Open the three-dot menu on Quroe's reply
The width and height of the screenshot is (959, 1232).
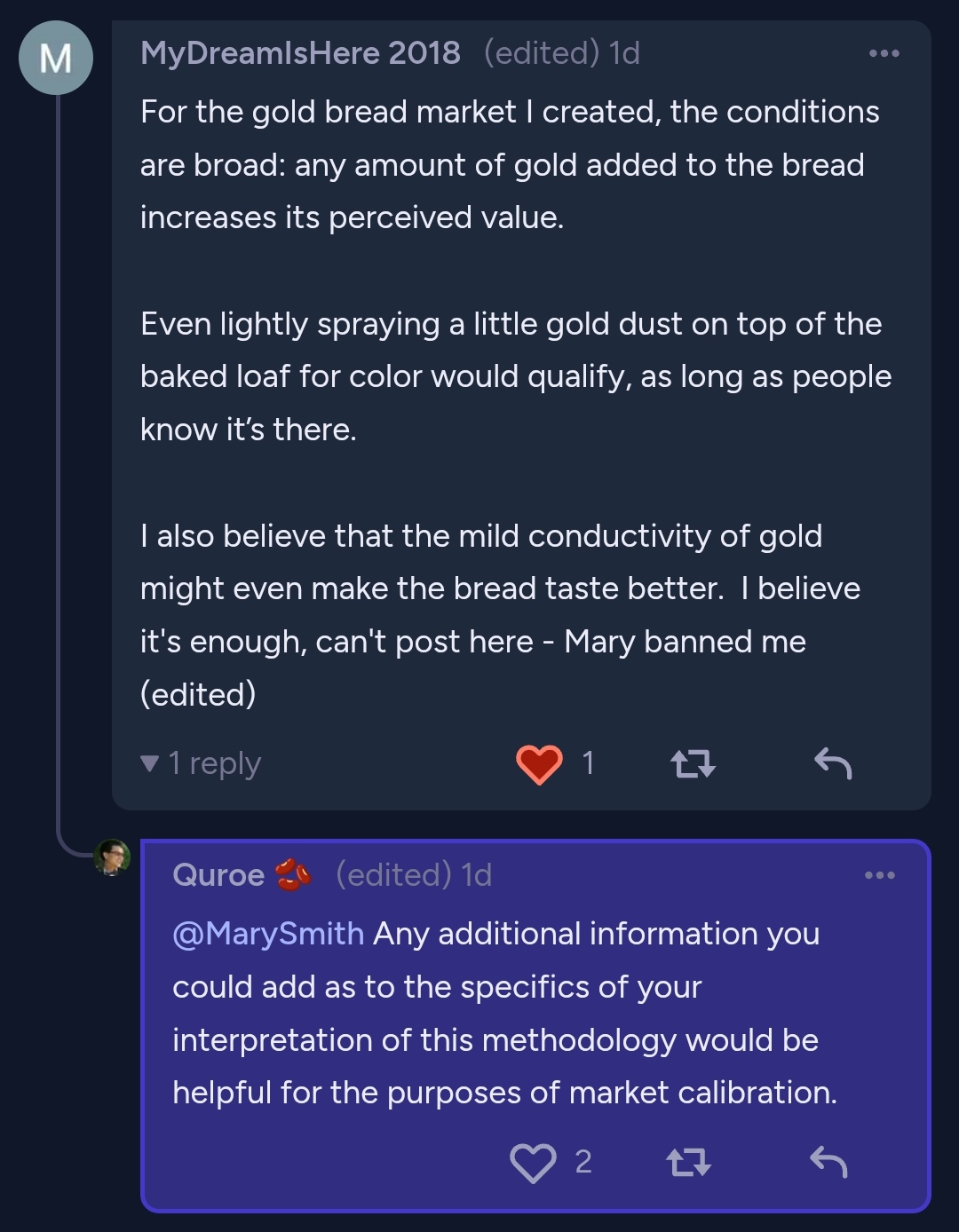point(879,875)
